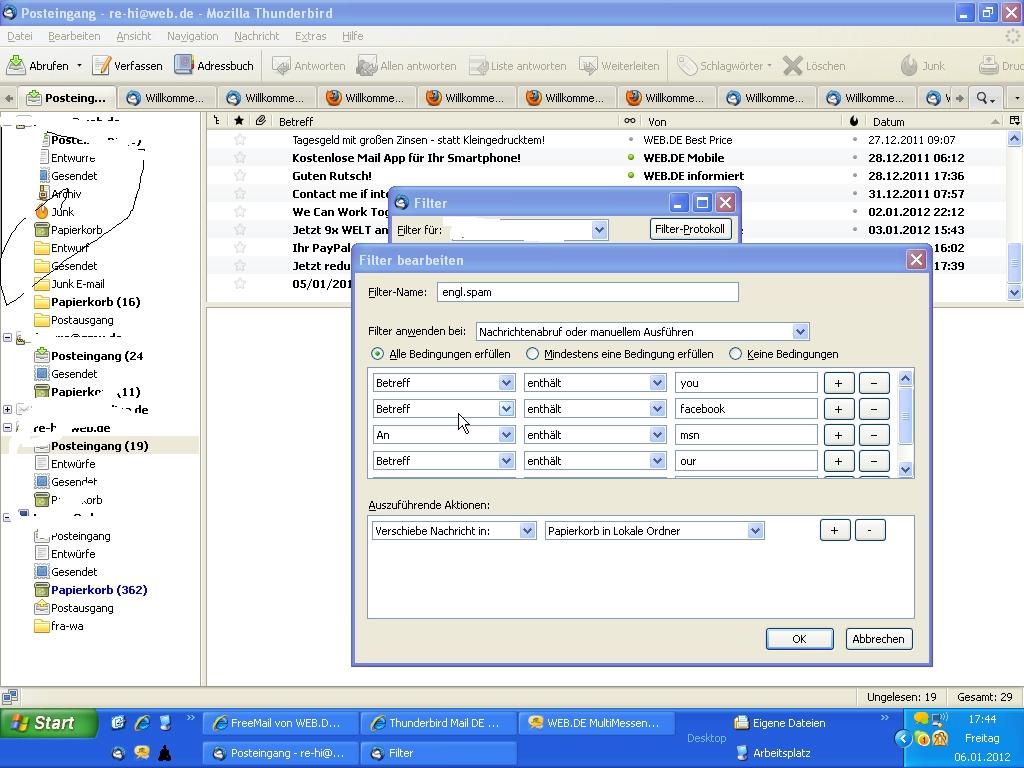This screenshot has height=768, width=1024.
Task: Open the Nachricht menu
Action: [x=256, y=36]
